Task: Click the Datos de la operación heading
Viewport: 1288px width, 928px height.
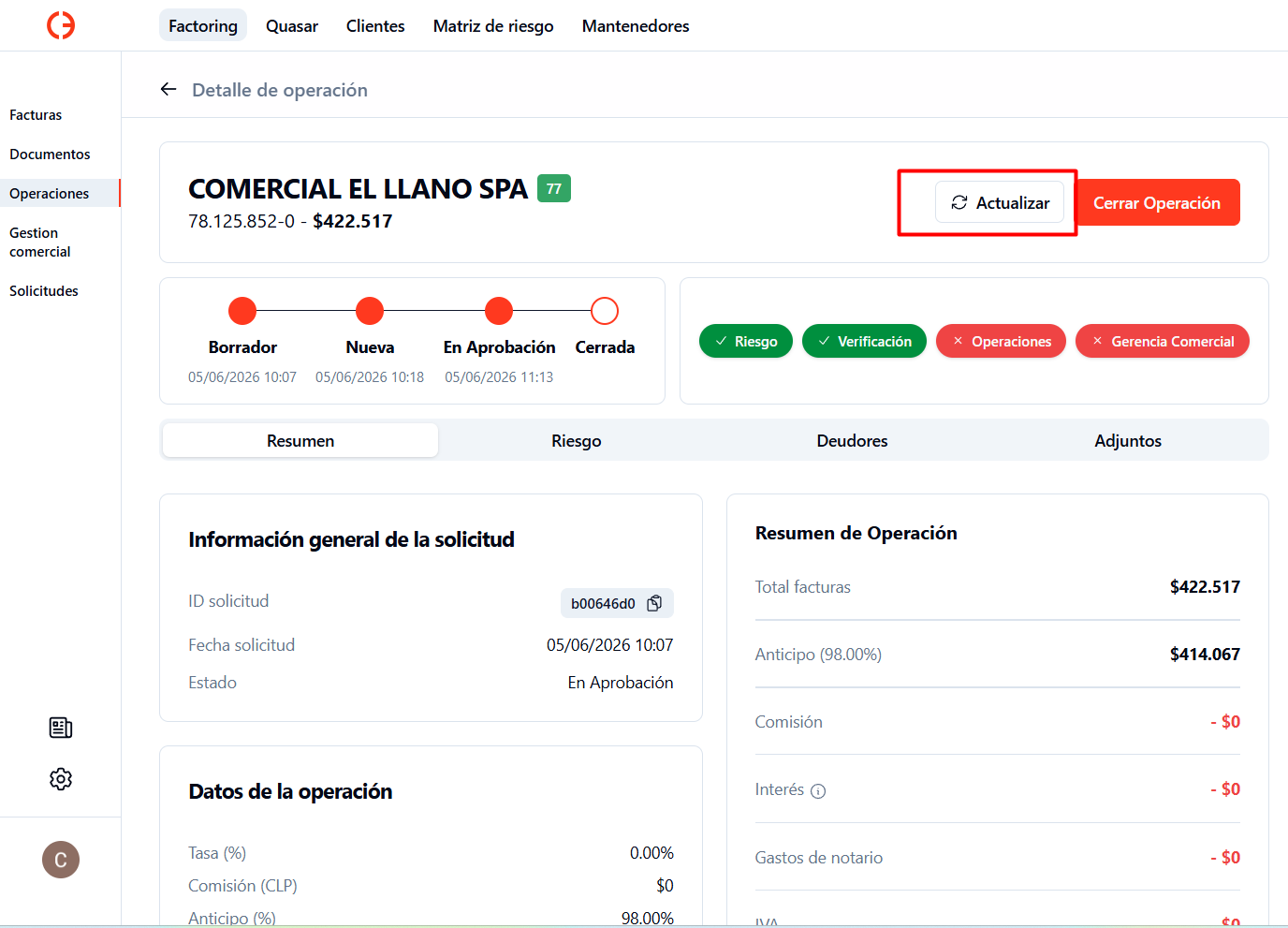Action: (x=290, y=791)
